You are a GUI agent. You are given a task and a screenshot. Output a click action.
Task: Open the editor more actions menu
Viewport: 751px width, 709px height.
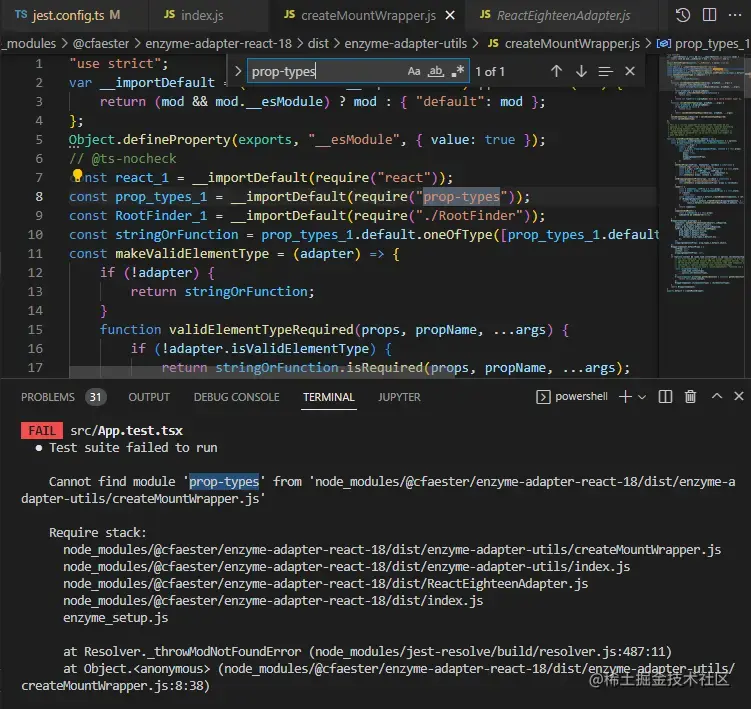(x=735, y=15)
